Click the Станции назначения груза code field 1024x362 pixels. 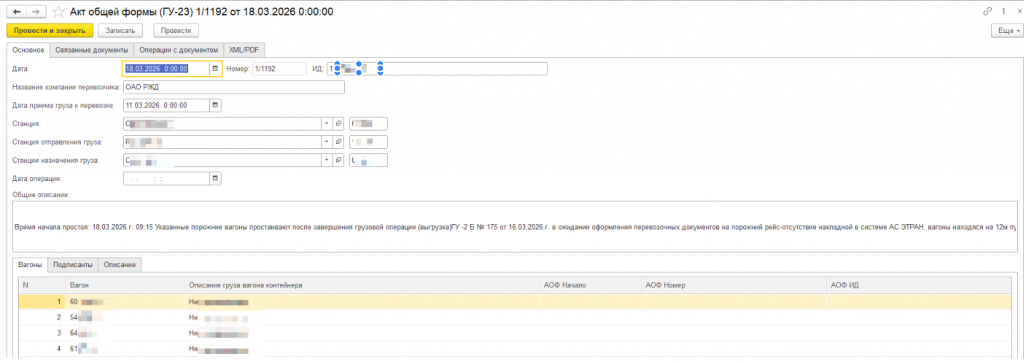coord(368,160)
